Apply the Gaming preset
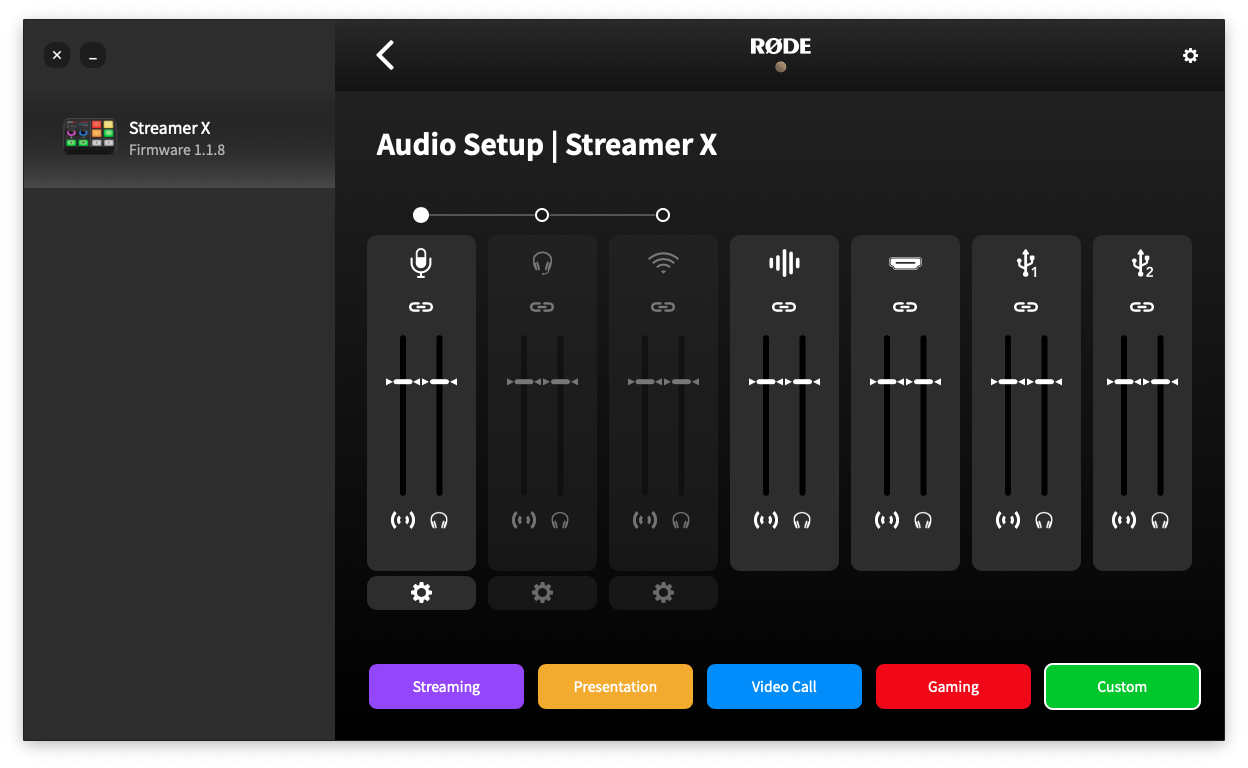The width and height of the screenshot is (1248, 768). 953,687
